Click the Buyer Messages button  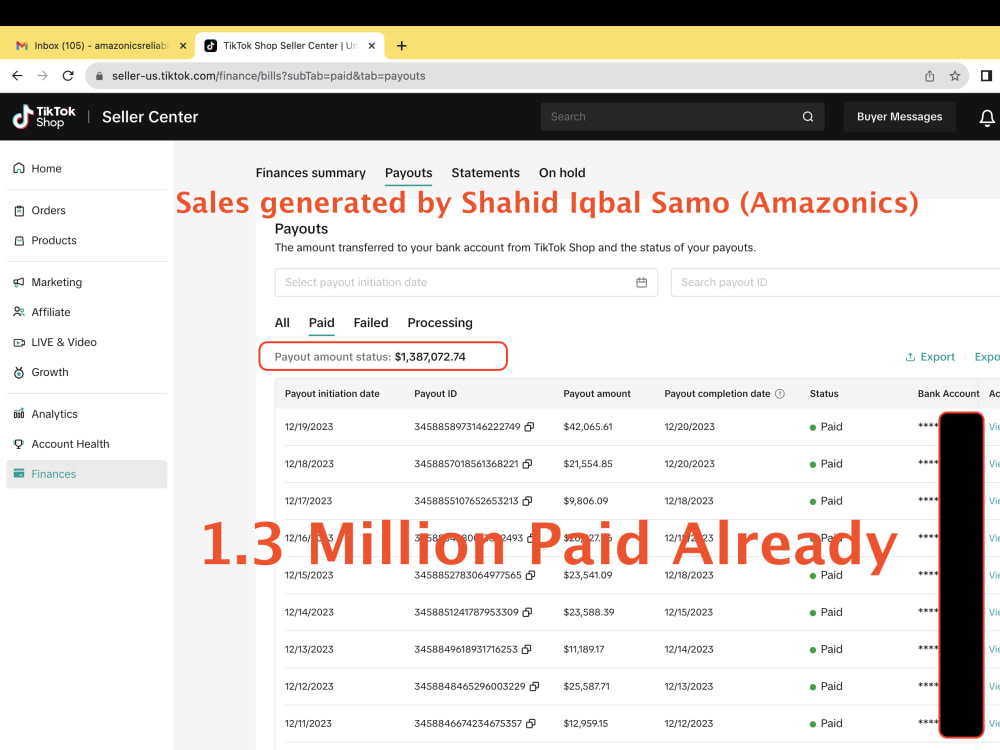tap(899, 117)
